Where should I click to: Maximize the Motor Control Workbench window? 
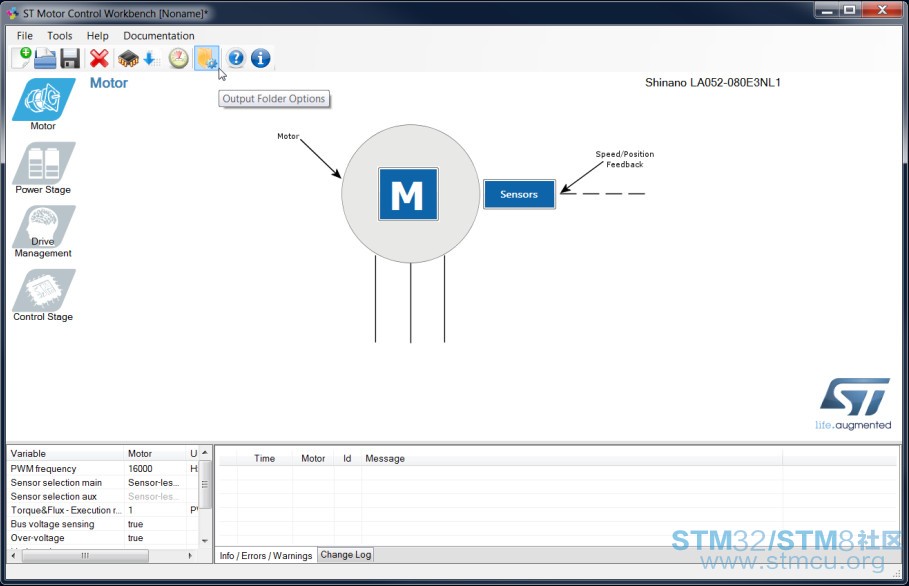850,10
